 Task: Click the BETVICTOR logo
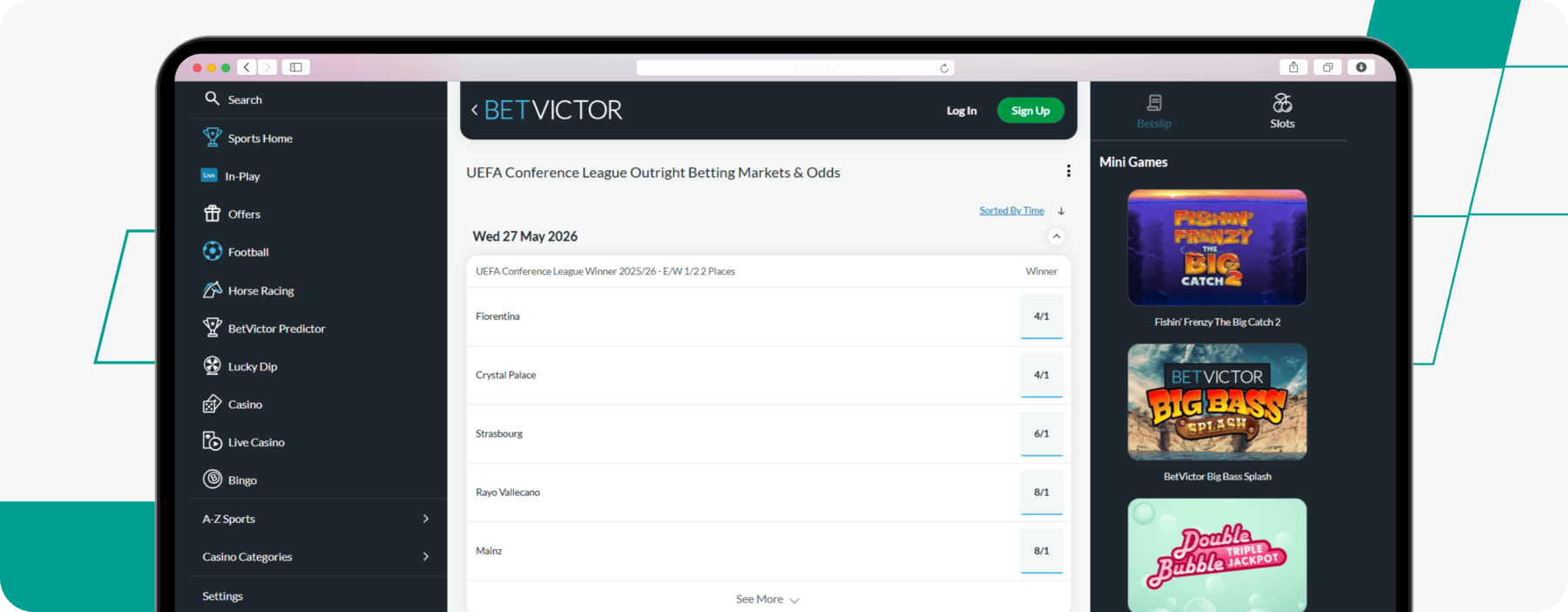(x=553, y=110)
